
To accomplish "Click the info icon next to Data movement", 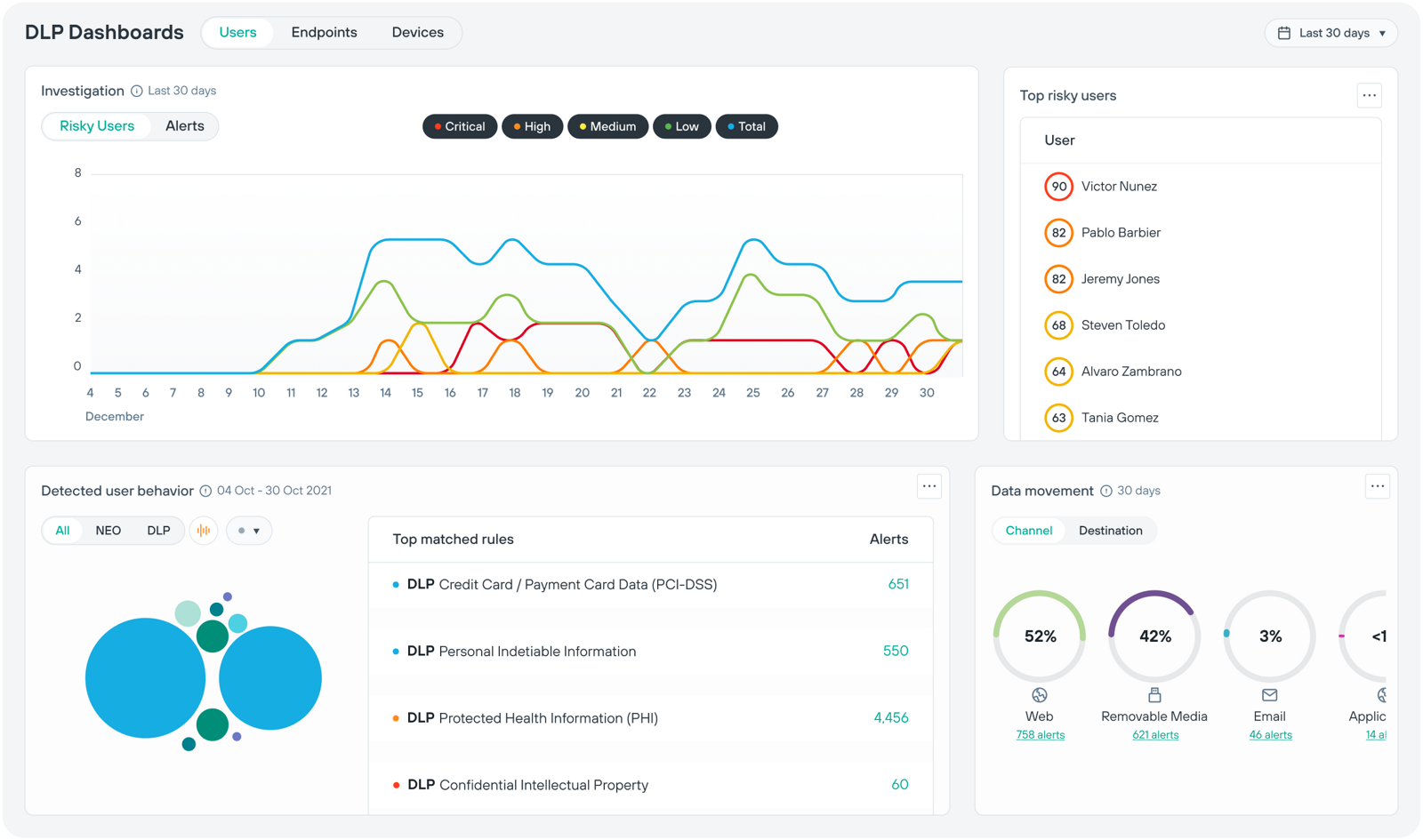I will pyautogui.click(x=1106, y=491).
